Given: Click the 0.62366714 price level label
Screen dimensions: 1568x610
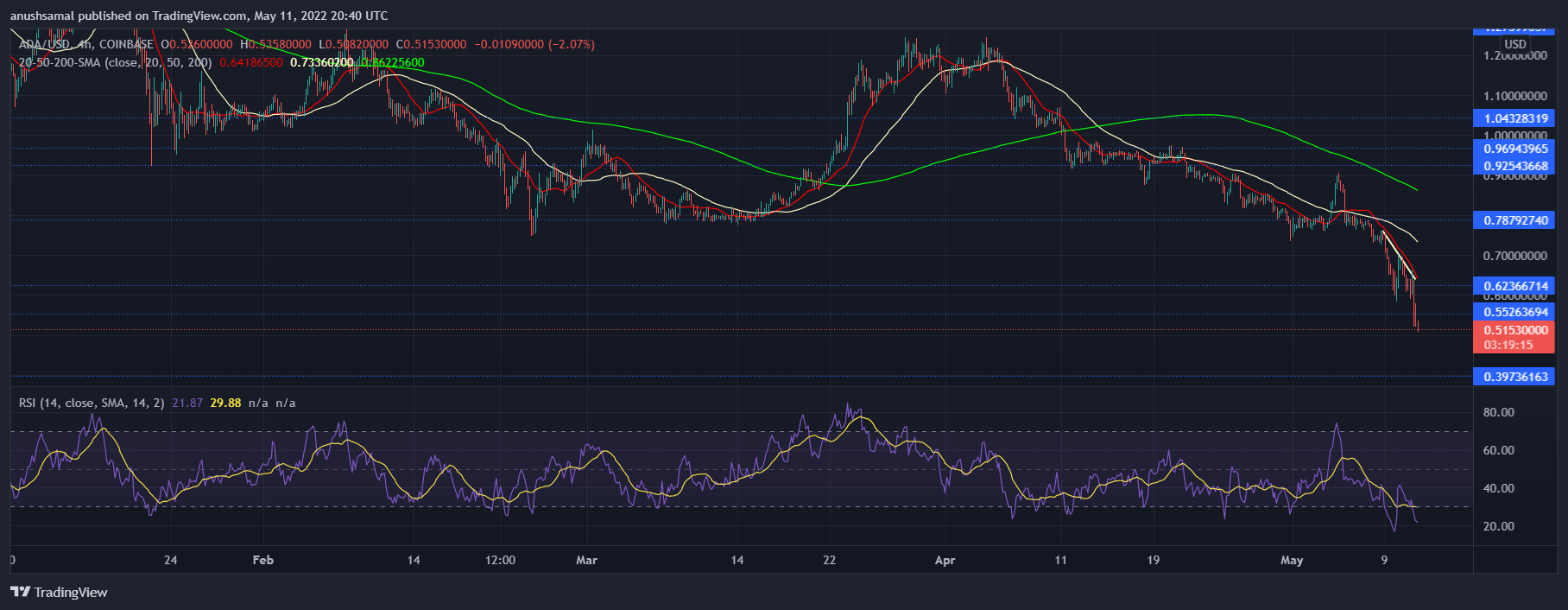Looking at the screenshot, I should pos(1515,286).
